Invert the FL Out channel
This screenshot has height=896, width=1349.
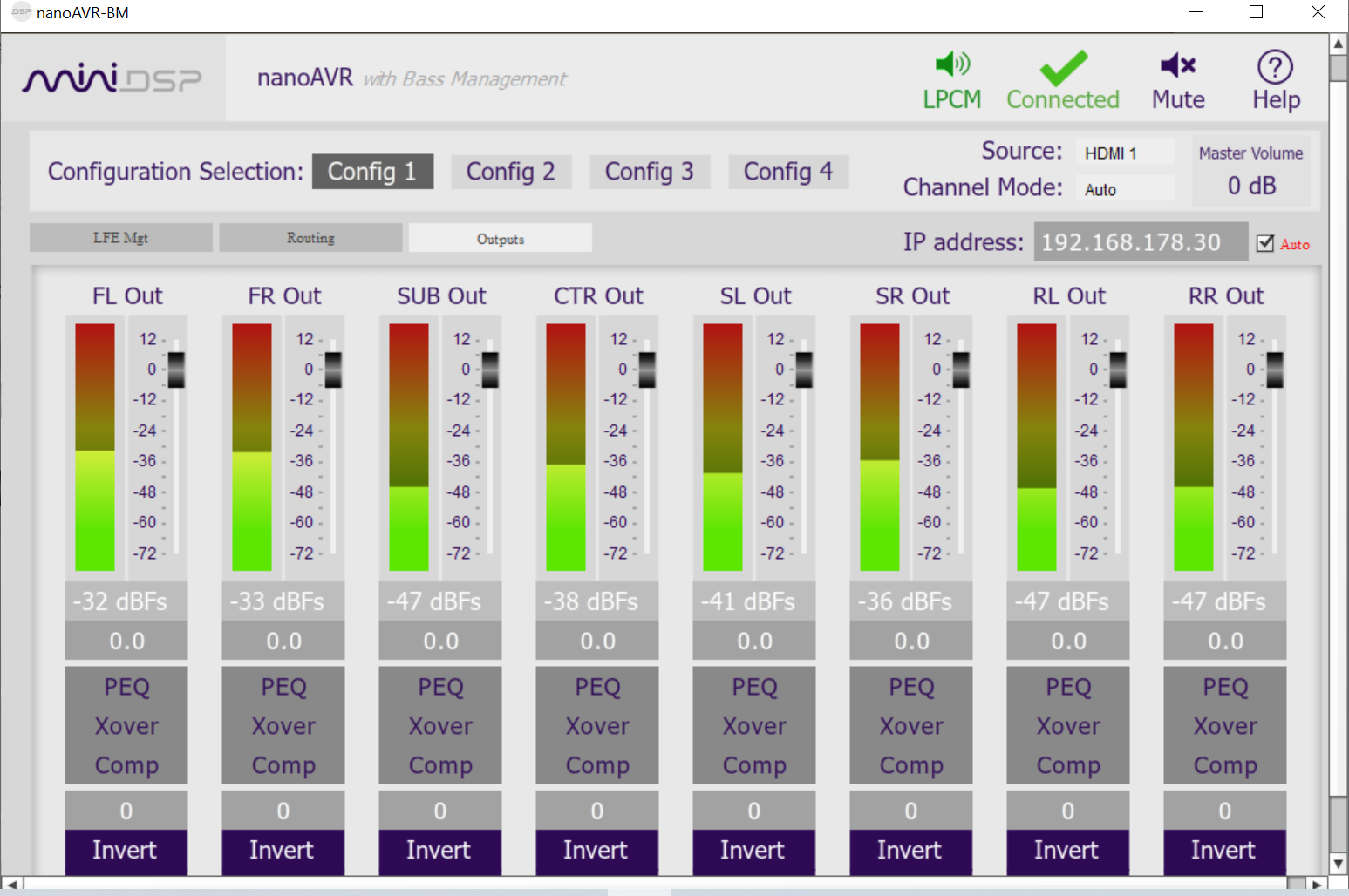click(126, 851)
